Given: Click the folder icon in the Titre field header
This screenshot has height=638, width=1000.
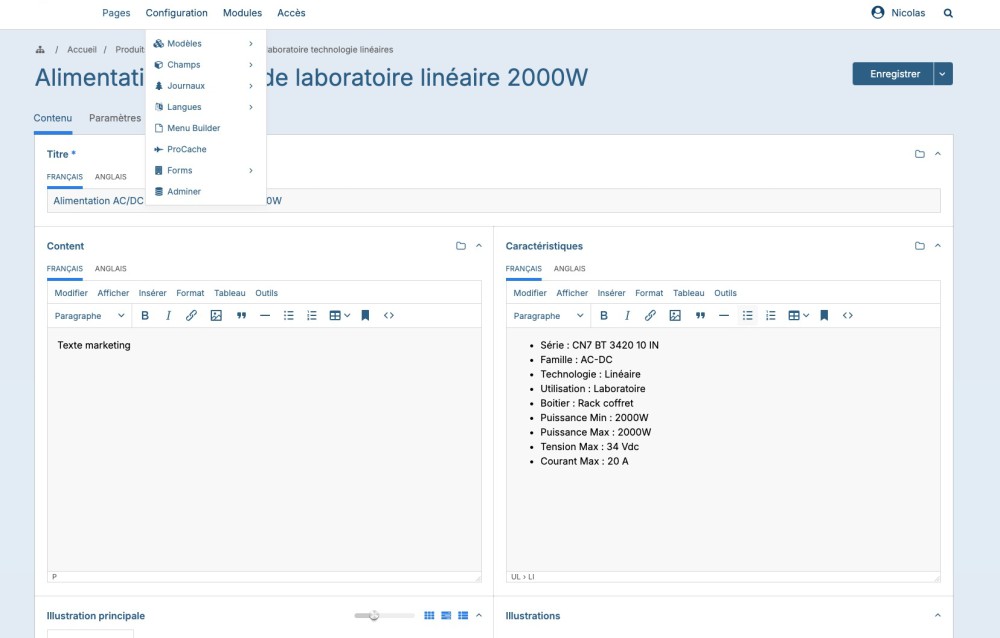Looking at the screenshot, I should [919, 154].
